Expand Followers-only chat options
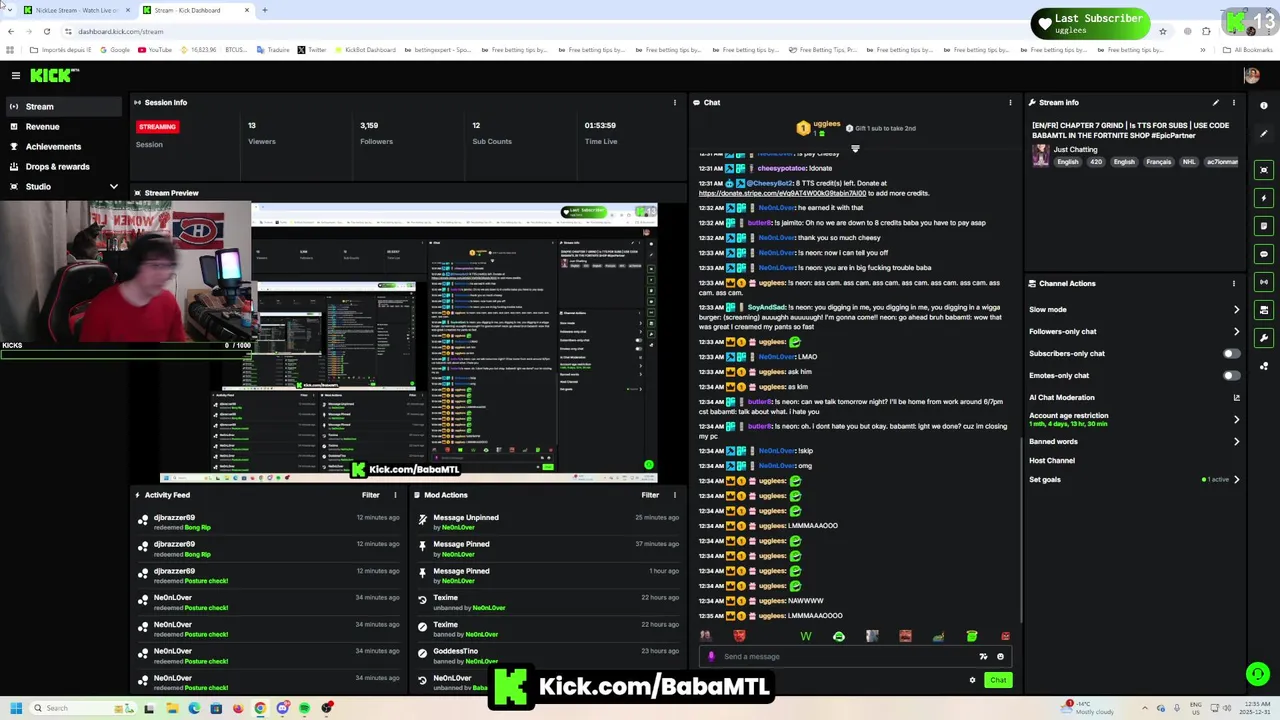1280x720 pixels. (1236, 331)
